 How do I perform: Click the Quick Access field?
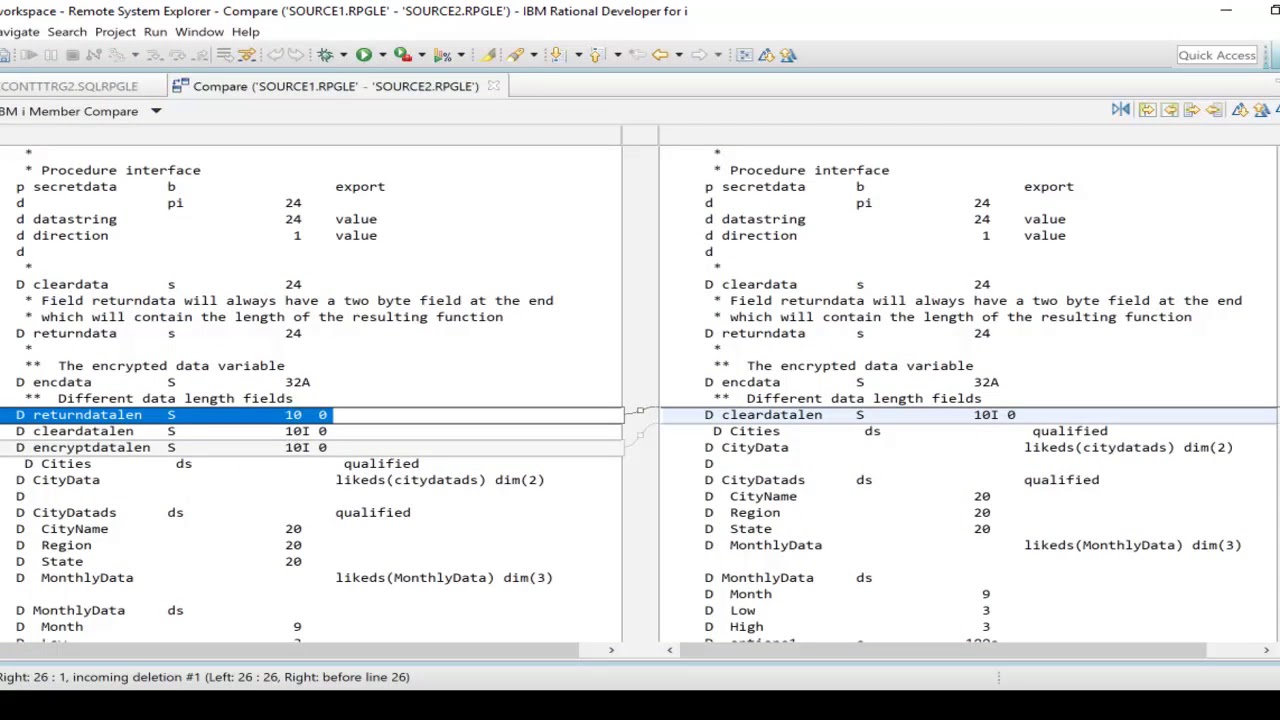click(1217, 55)
